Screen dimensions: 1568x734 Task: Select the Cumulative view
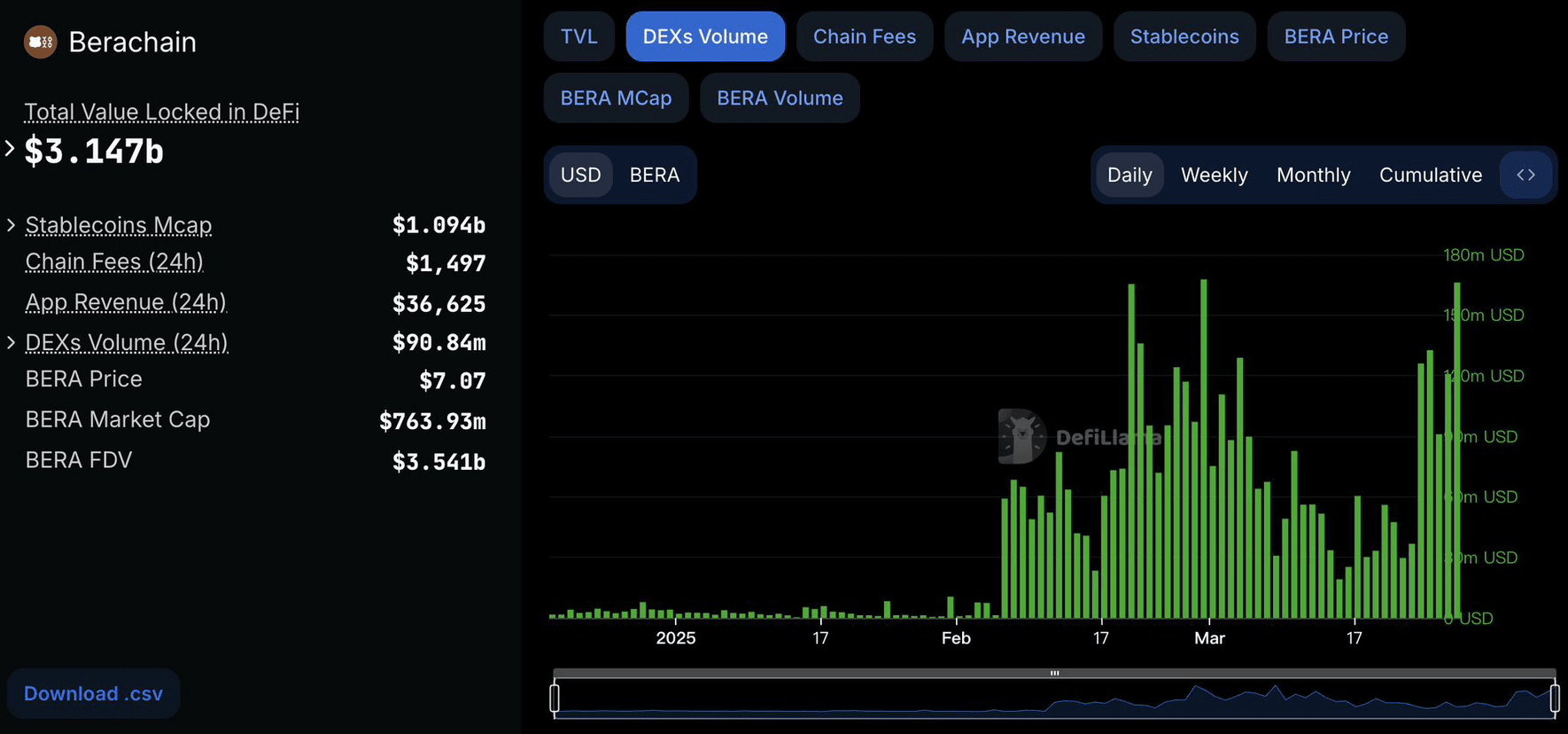[x=1430, y=175]
